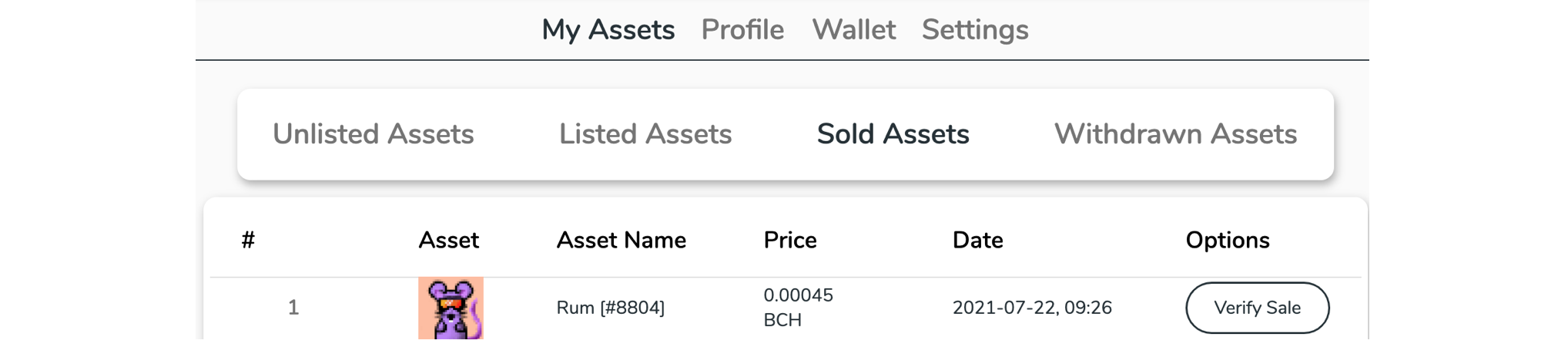Select the 2021-07-22, 09:26 date cell

coord(1032,308)
